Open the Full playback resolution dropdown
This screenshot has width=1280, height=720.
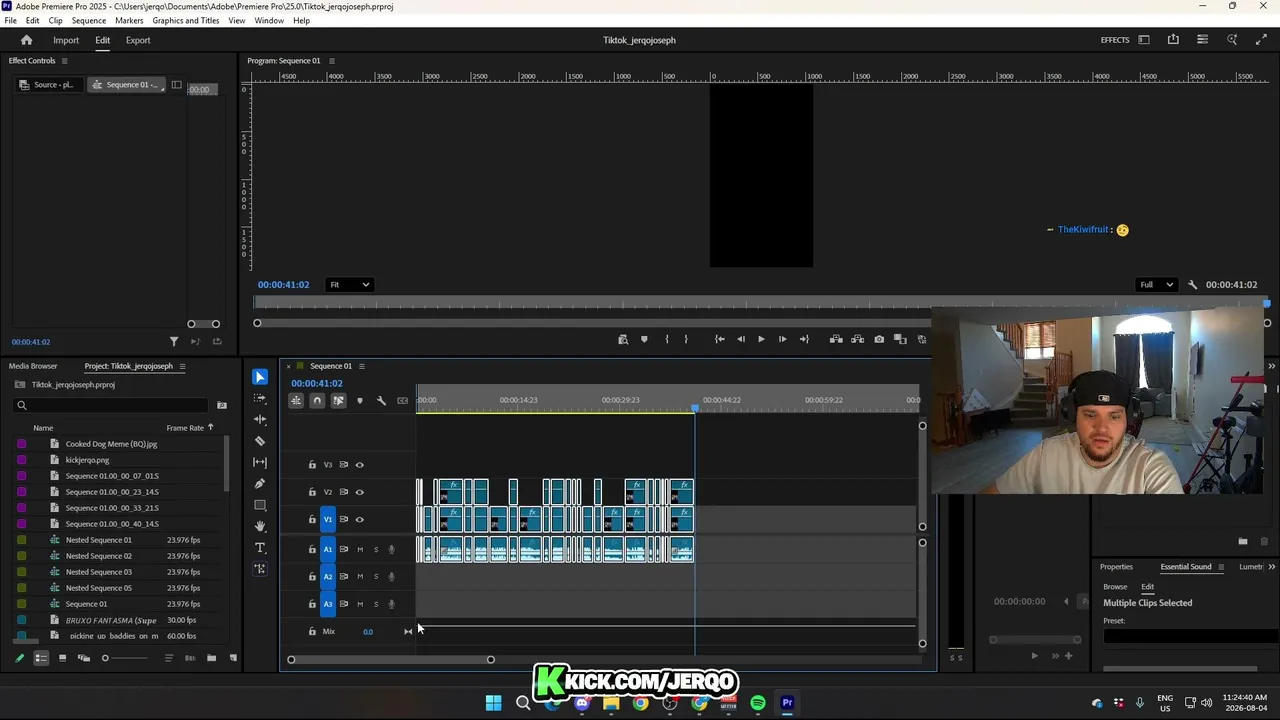point(1156,285)
